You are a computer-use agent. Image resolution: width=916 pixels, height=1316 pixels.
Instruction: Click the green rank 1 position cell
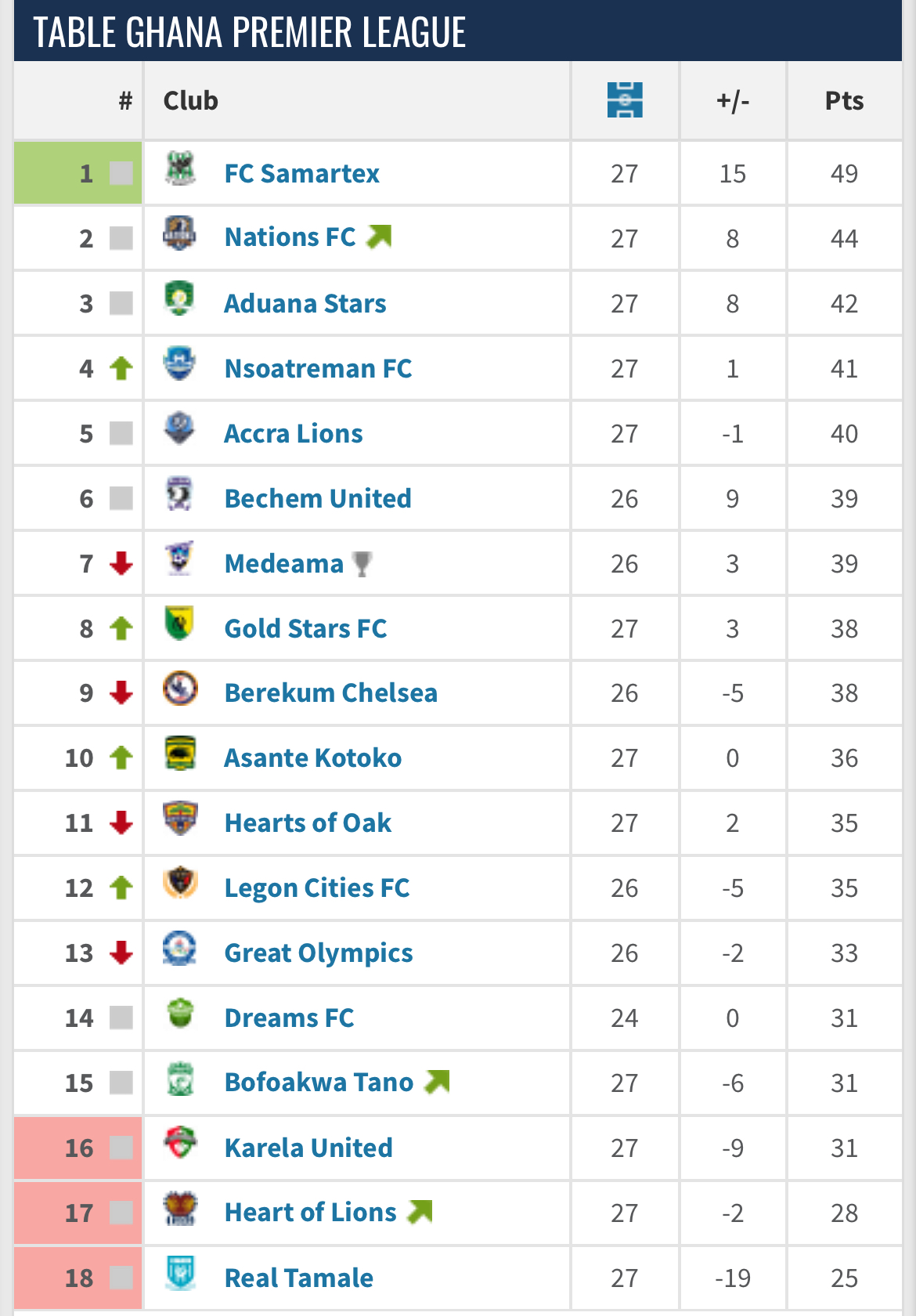78,173
